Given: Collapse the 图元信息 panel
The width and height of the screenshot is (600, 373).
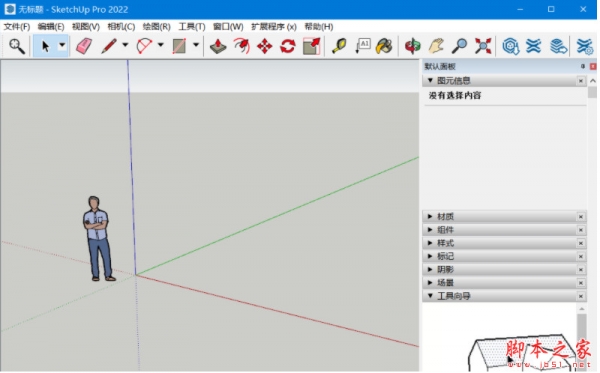Looking at the screenshot, I should (x=430, y=81).
